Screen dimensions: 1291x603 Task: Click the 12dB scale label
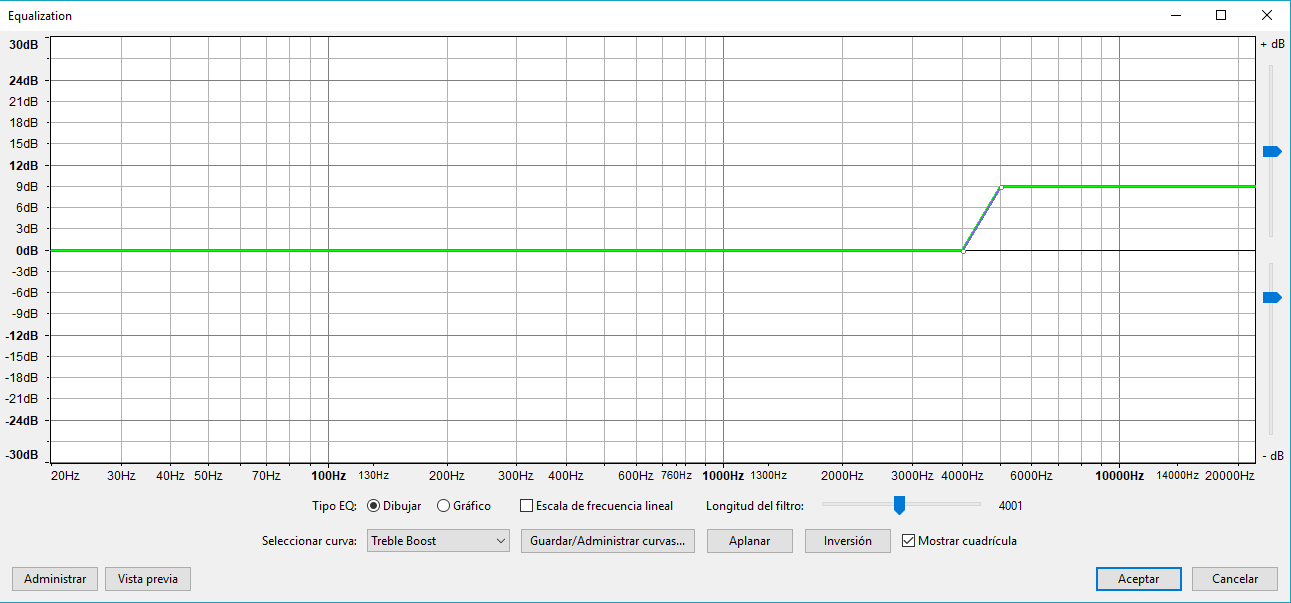24,166
